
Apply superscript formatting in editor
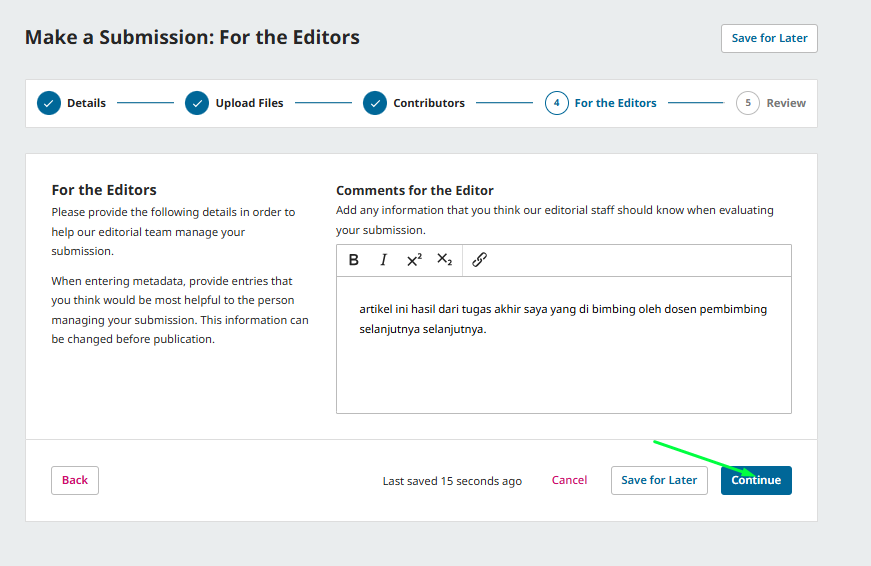tap(414, 260)
